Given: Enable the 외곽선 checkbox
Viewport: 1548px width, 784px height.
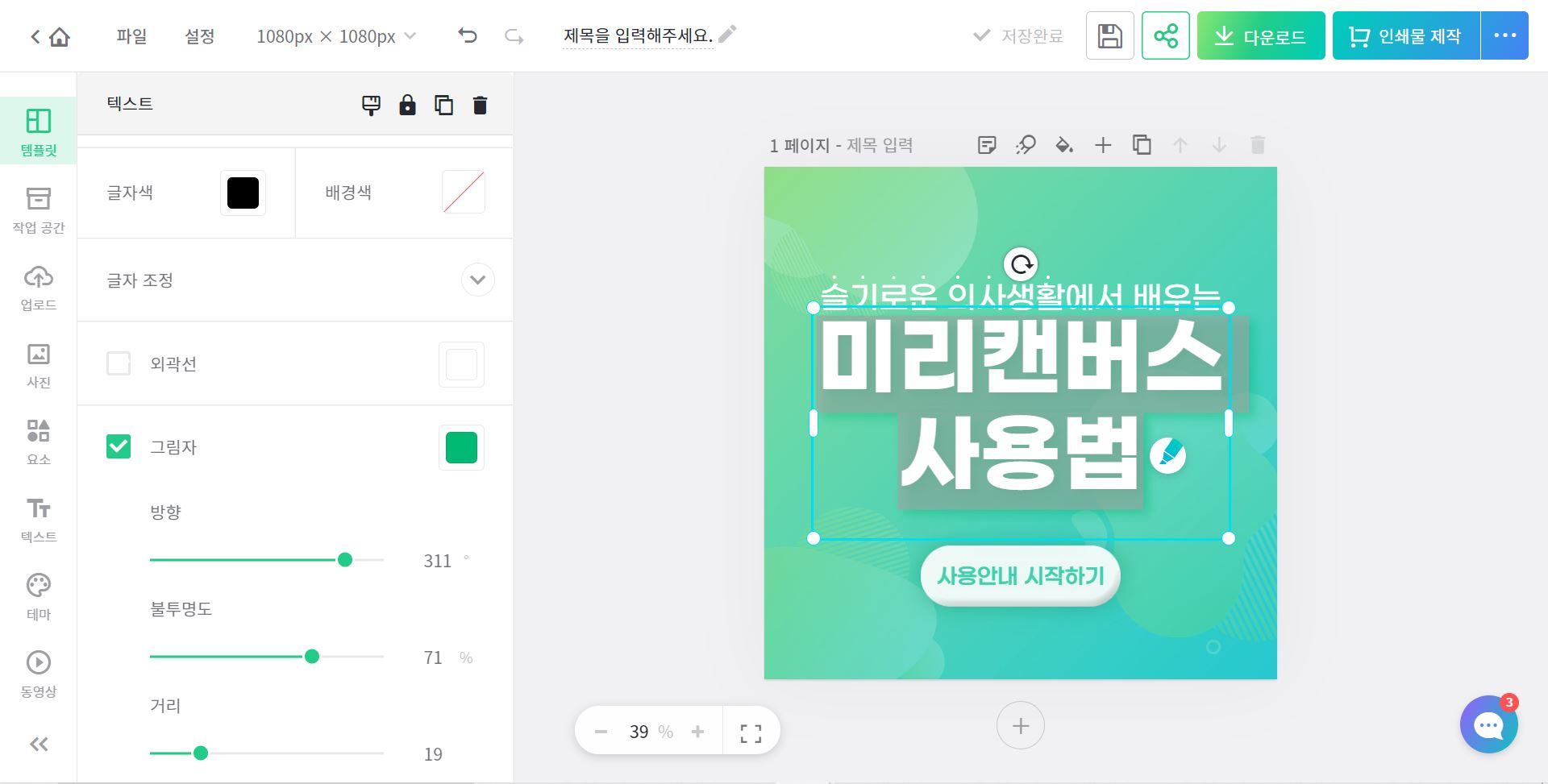Looking at the screenshot, I should [x=119, y=363].
